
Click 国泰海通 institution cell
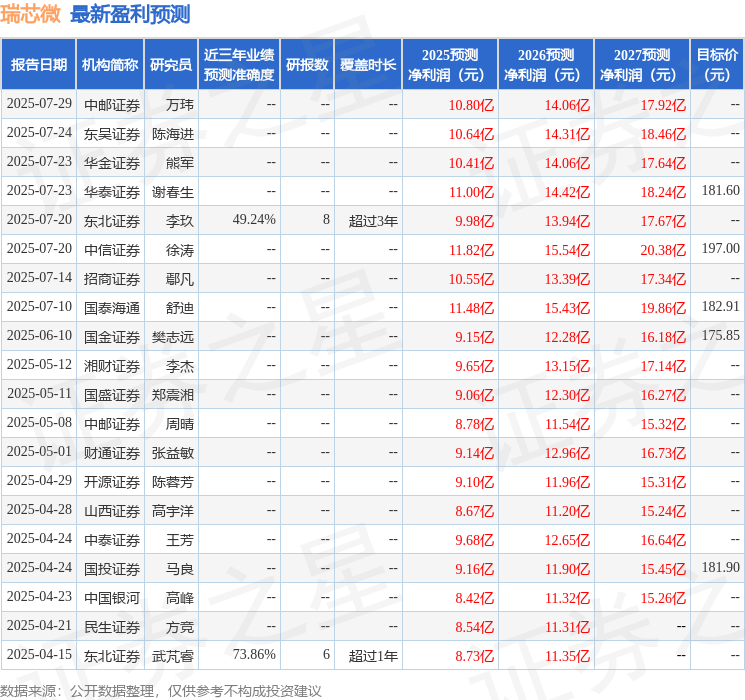[112, 308]
